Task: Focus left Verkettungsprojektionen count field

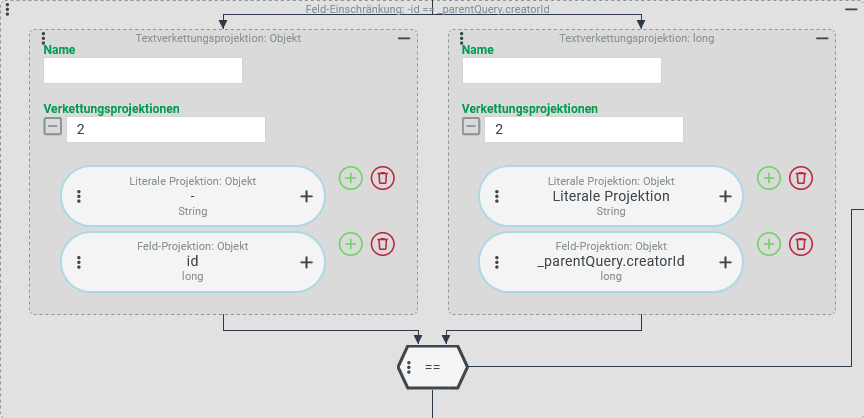Action: [x=166, y=130]
